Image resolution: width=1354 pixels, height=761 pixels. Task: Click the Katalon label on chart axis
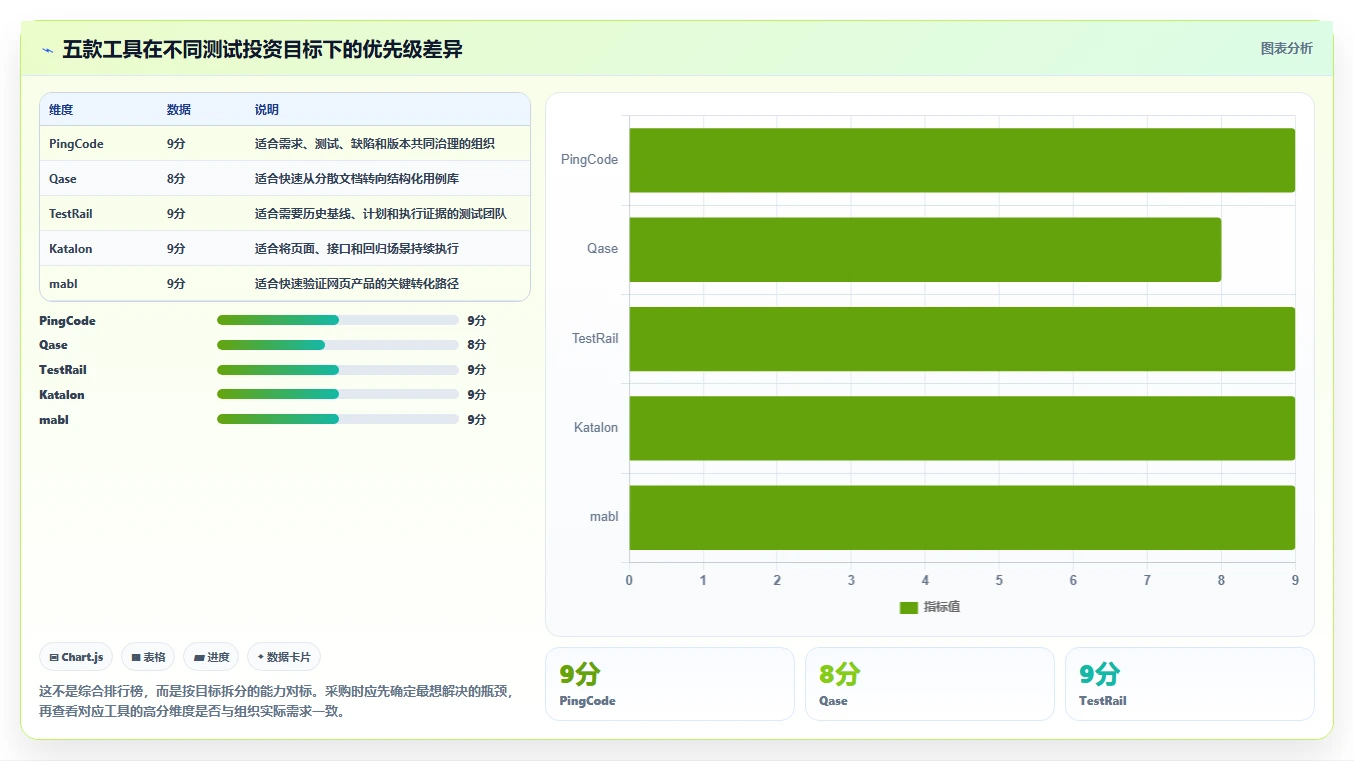tap(596, 428)
